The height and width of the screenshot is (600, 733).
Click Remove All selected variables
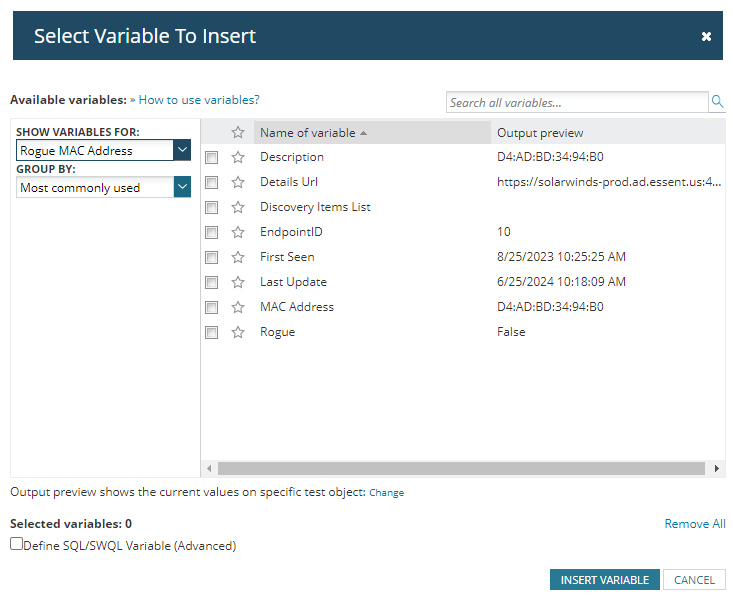click(695, 524)
